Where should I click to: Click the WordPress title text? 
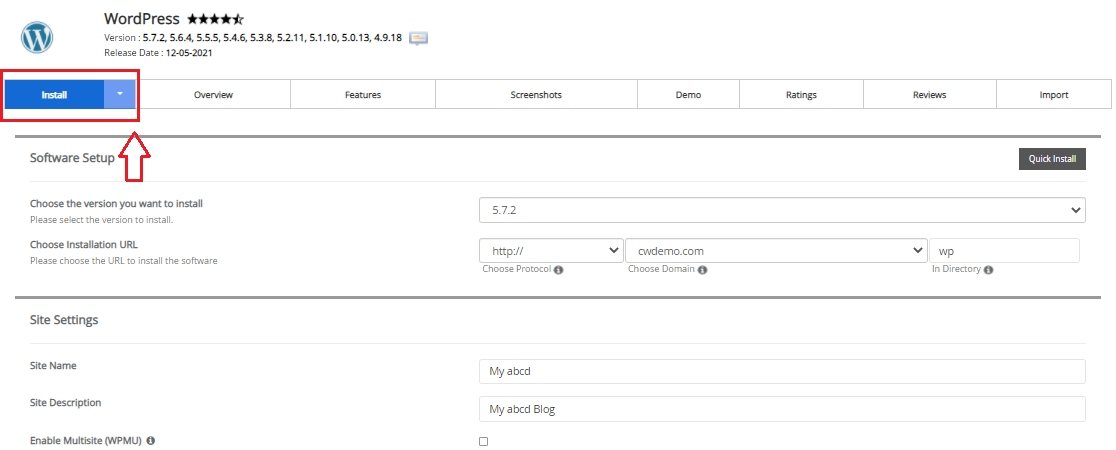coord(142,19)
